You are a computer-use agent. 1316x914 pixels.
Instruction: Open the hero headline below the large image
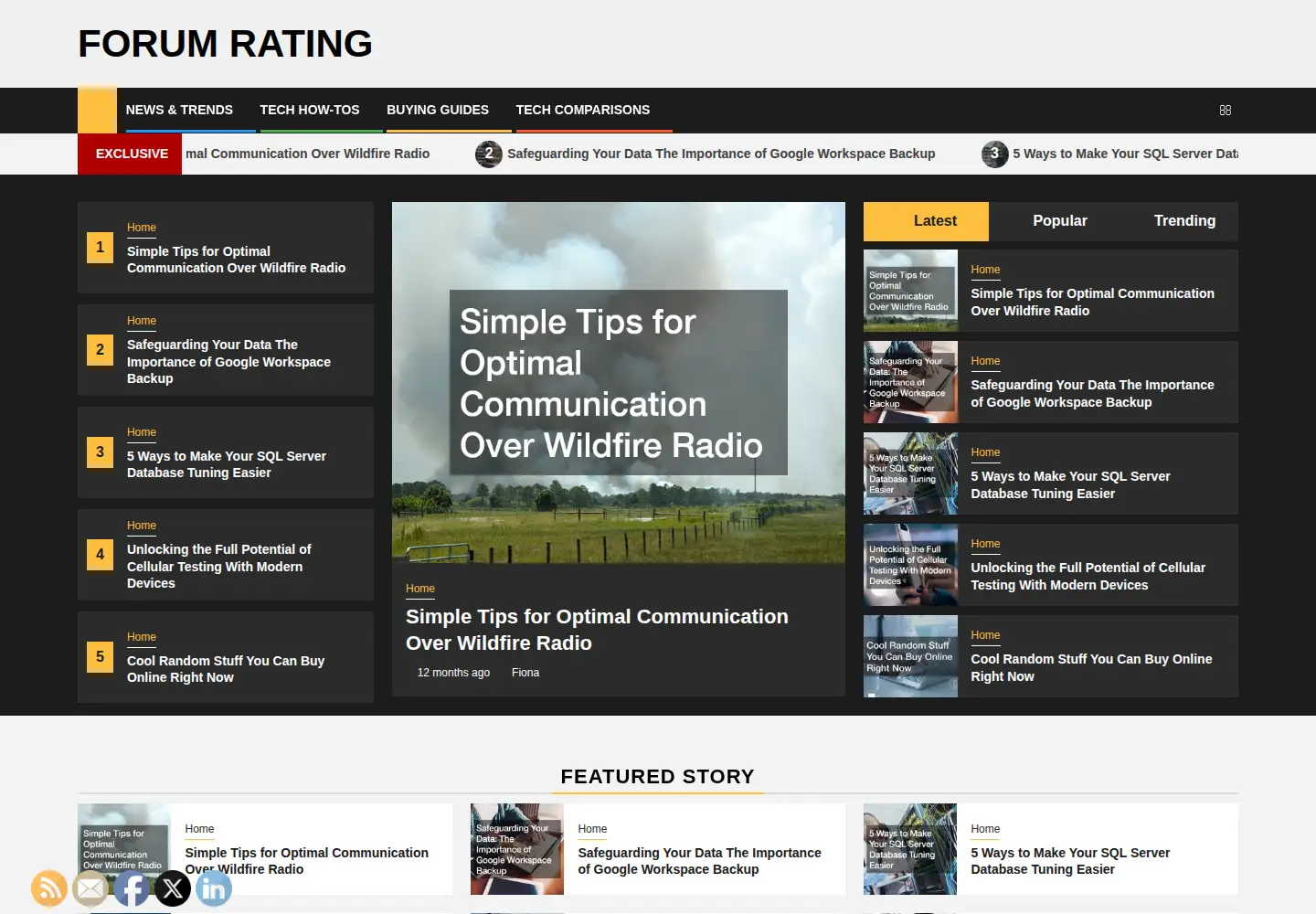(x=597, y=630)
